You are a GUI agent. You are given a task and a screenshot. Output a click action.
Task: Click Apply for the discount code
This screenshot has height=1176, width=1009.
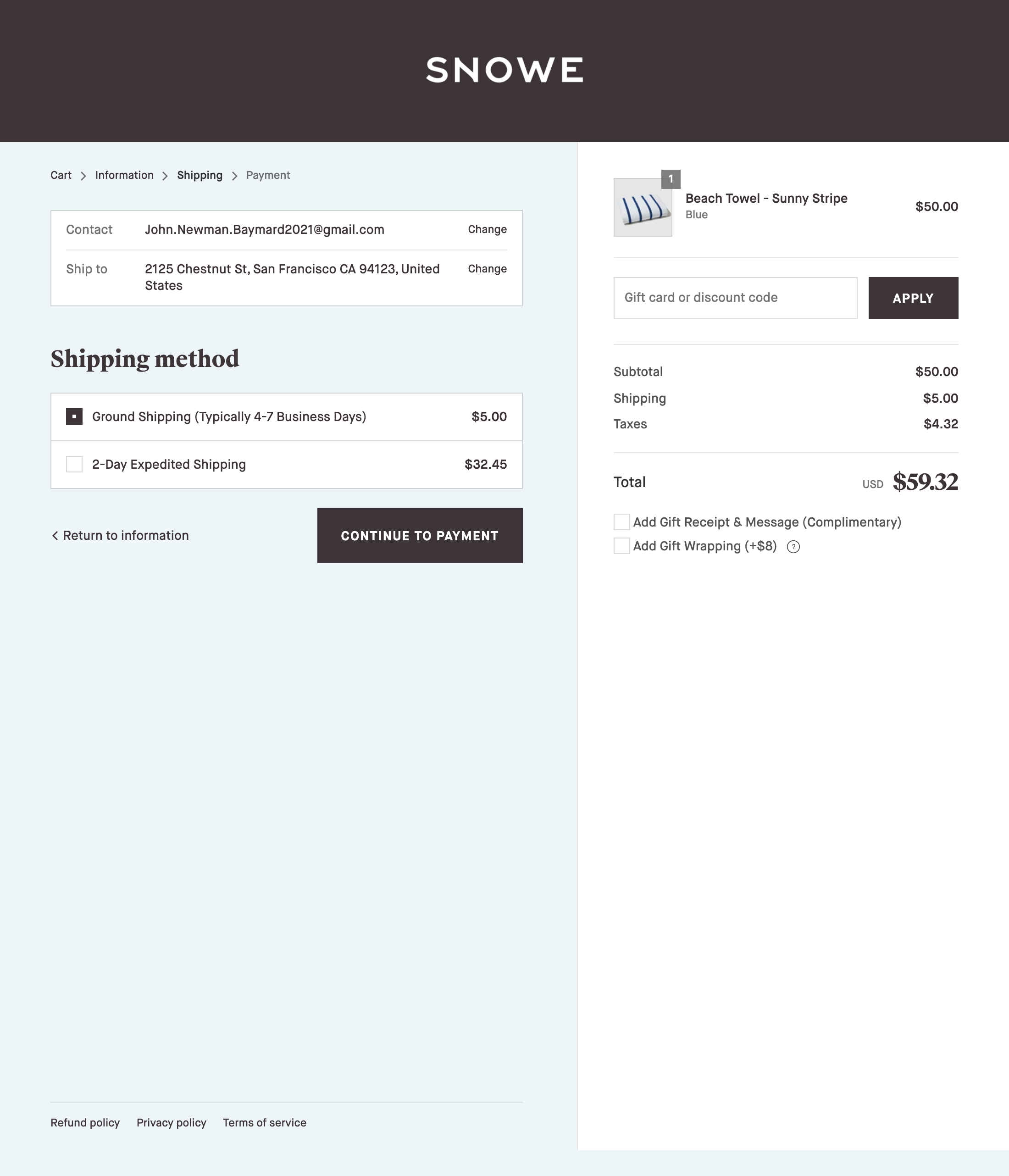click(913, 297)
